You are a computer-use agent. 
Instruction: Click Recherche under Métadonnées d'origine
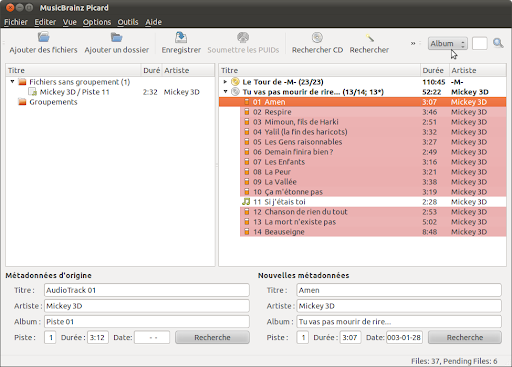[x=212, y=337]
